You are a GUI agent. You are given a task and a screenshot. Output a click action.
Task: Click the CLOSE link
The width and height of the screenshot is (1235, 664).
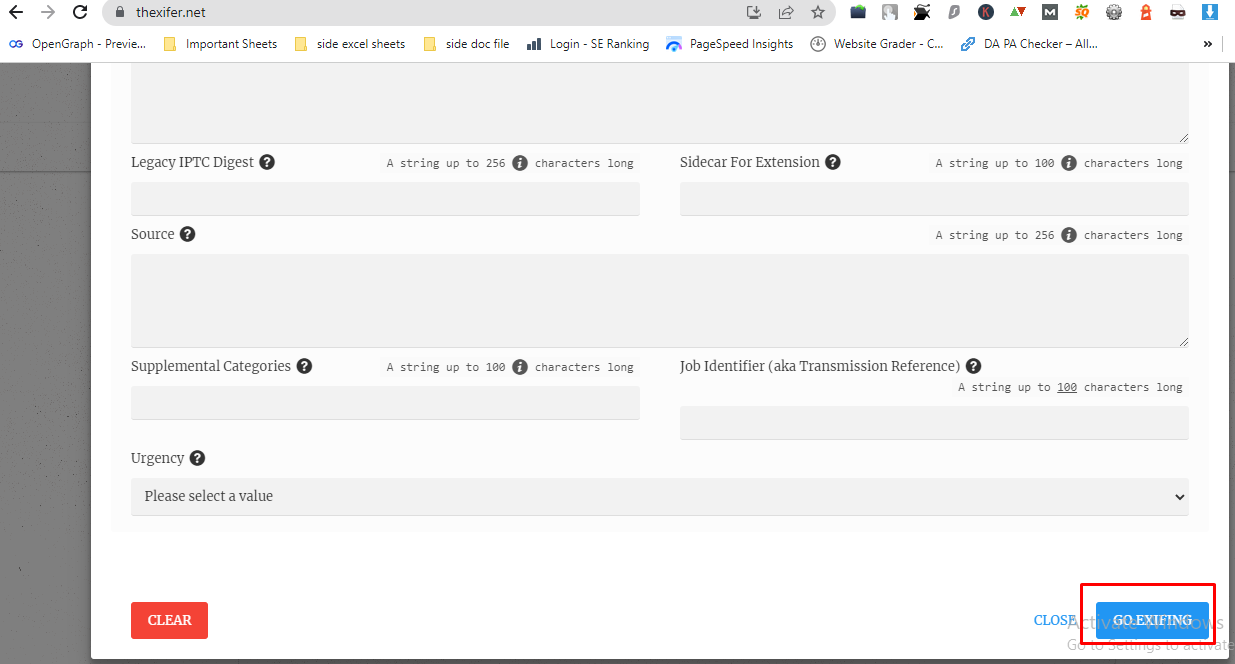pyautogui.click(x=1055, y=620)
